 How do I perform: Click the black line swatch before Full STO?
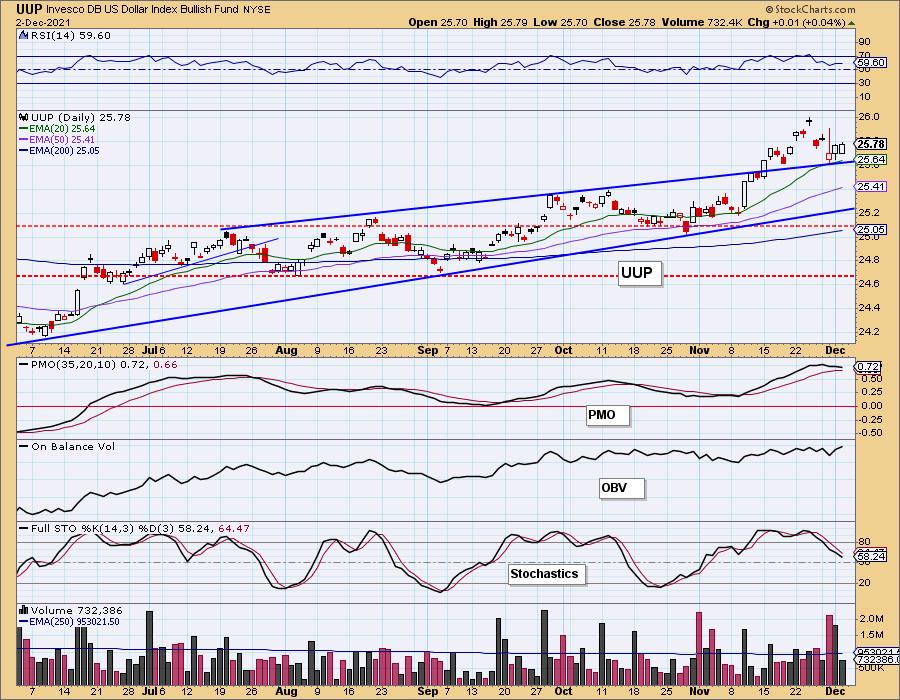(24, 528)
